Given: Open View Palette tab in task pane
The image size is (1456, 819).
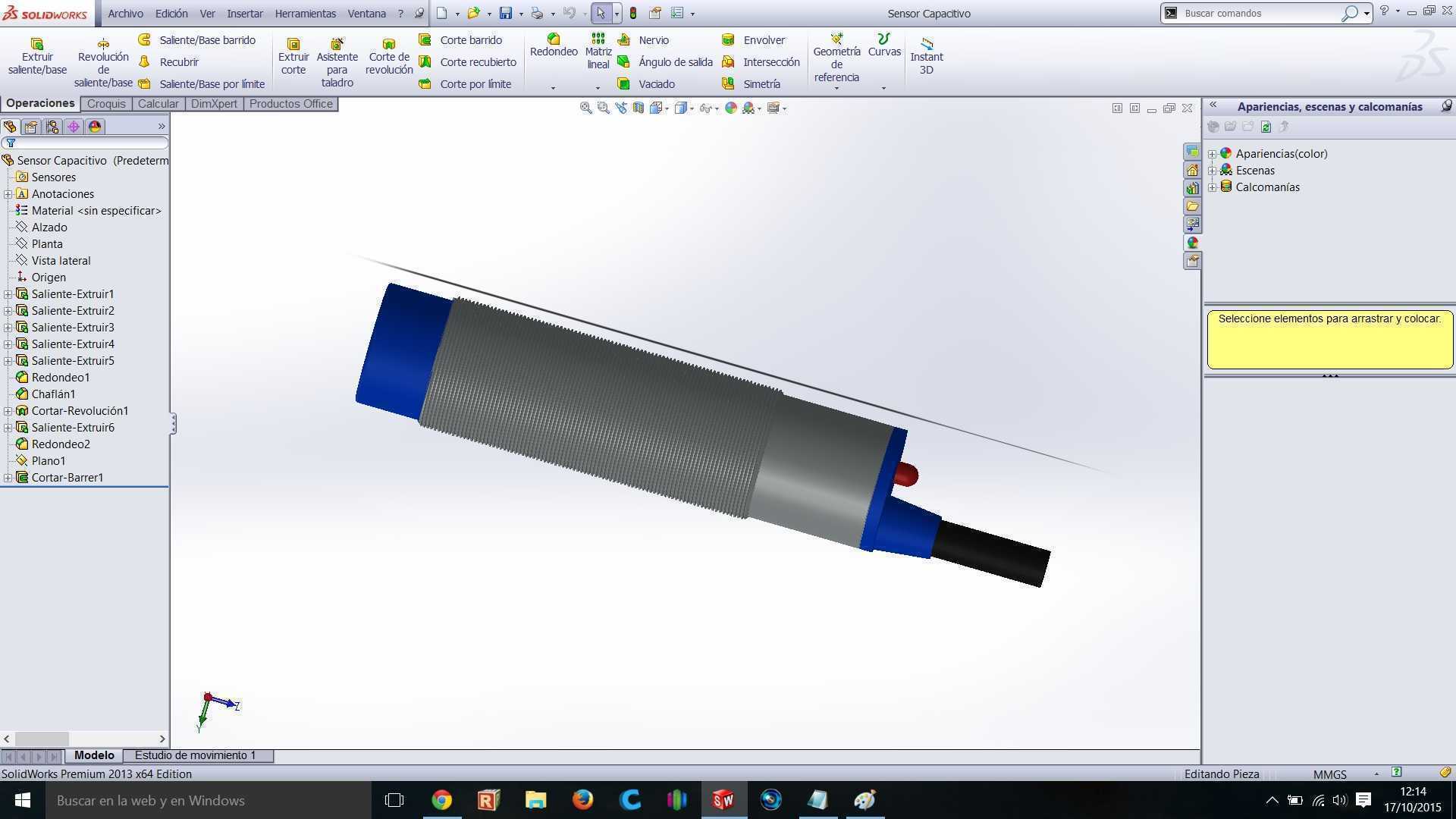Looking at the screenshot, I should pos(1192,224).
